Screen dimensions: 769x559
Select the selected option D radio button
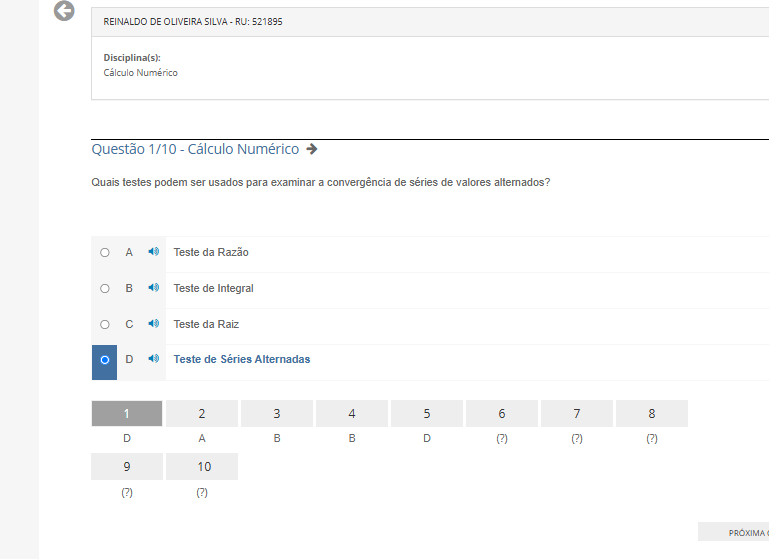(x=105, y=360)
